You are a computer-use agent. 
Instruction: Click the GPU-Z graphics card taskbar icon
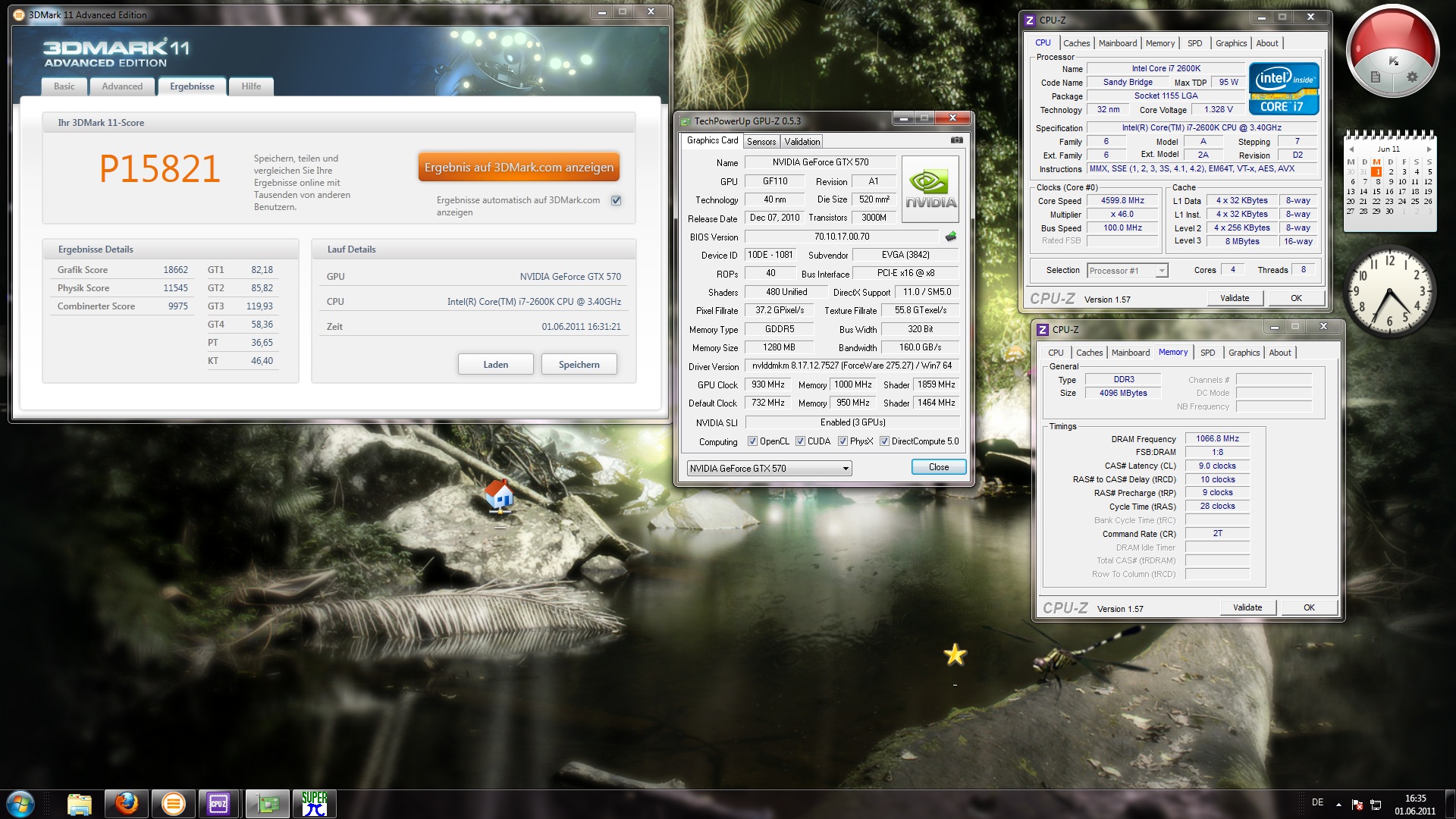click(266, 803)
